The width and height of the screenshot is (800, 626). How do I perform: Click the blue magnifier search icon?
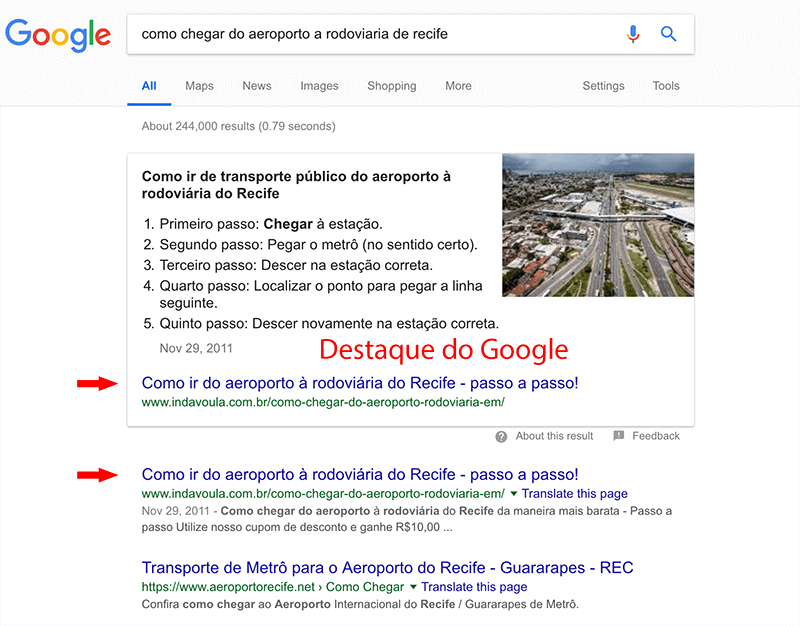click(668, 34)
